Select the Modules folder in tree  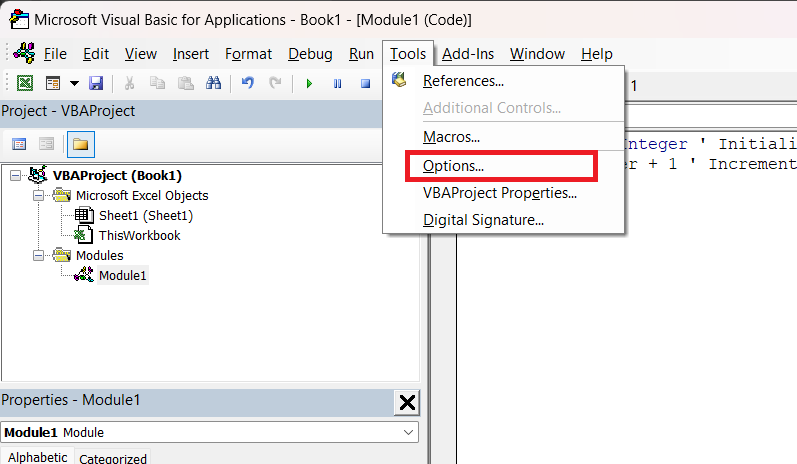coord(100,256)
